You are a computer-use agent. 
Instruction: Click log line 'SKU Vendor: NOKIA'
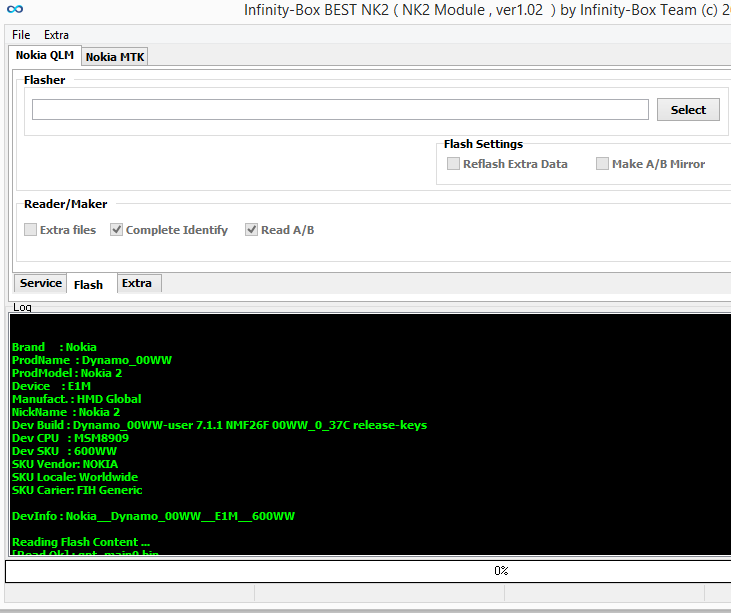pos(65,465)
